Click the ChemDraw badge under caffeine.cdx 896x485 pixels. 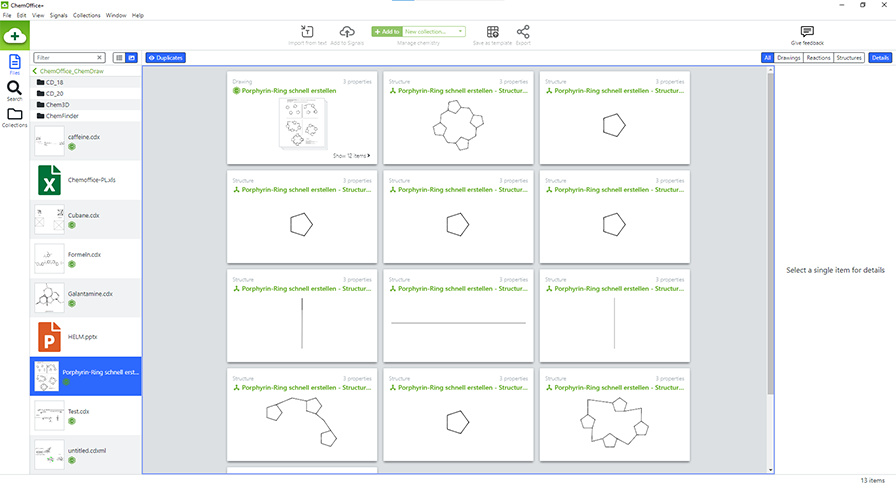[72, 147]
